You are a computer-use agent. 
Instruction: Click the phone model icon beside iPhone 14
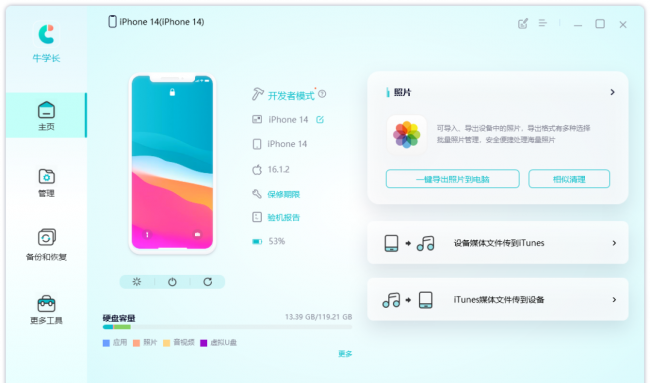pyautogui.click(x=257, y=144)
